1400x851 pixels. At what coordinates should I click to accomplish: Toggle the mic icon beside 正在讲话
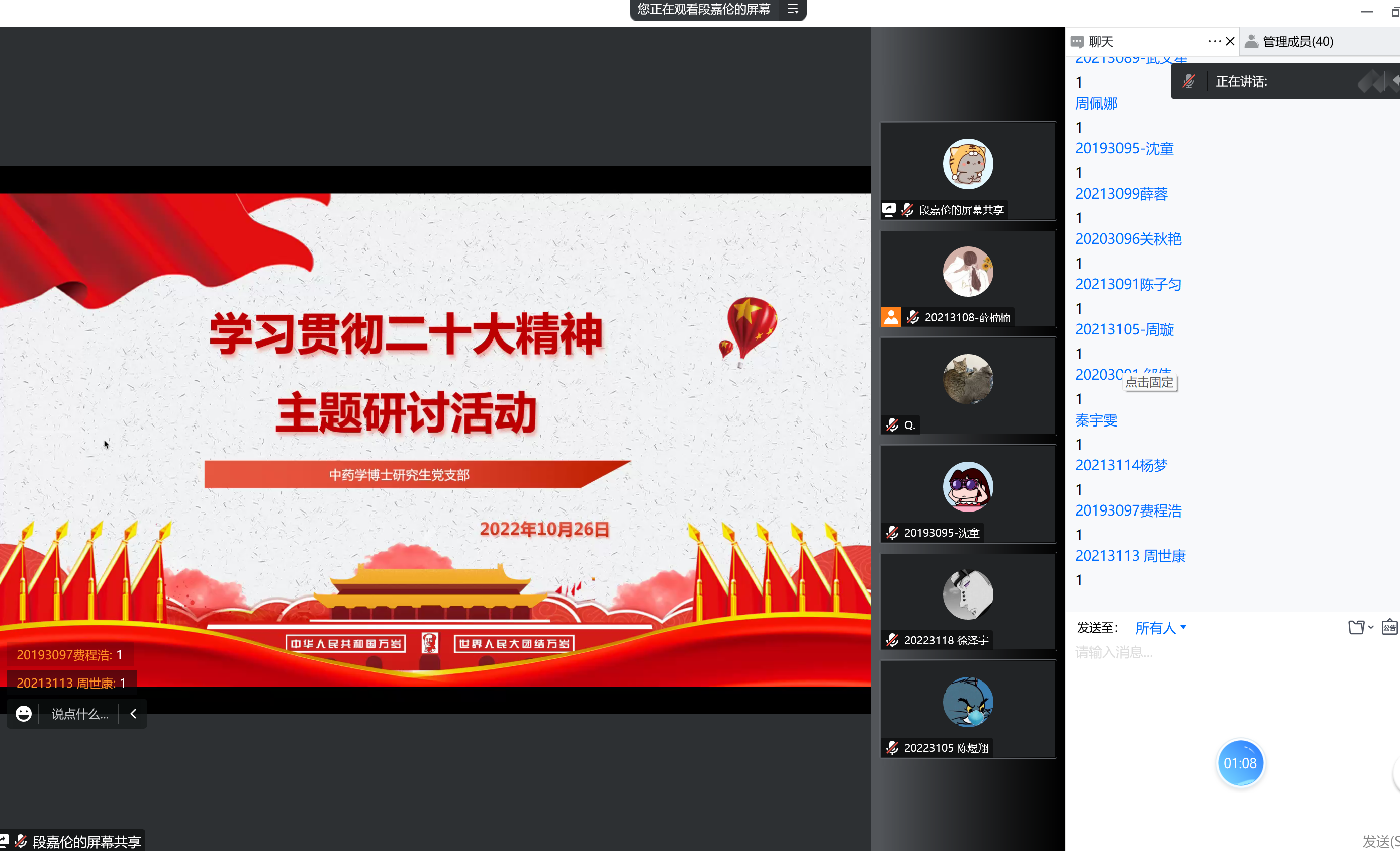pos(1189,81)
